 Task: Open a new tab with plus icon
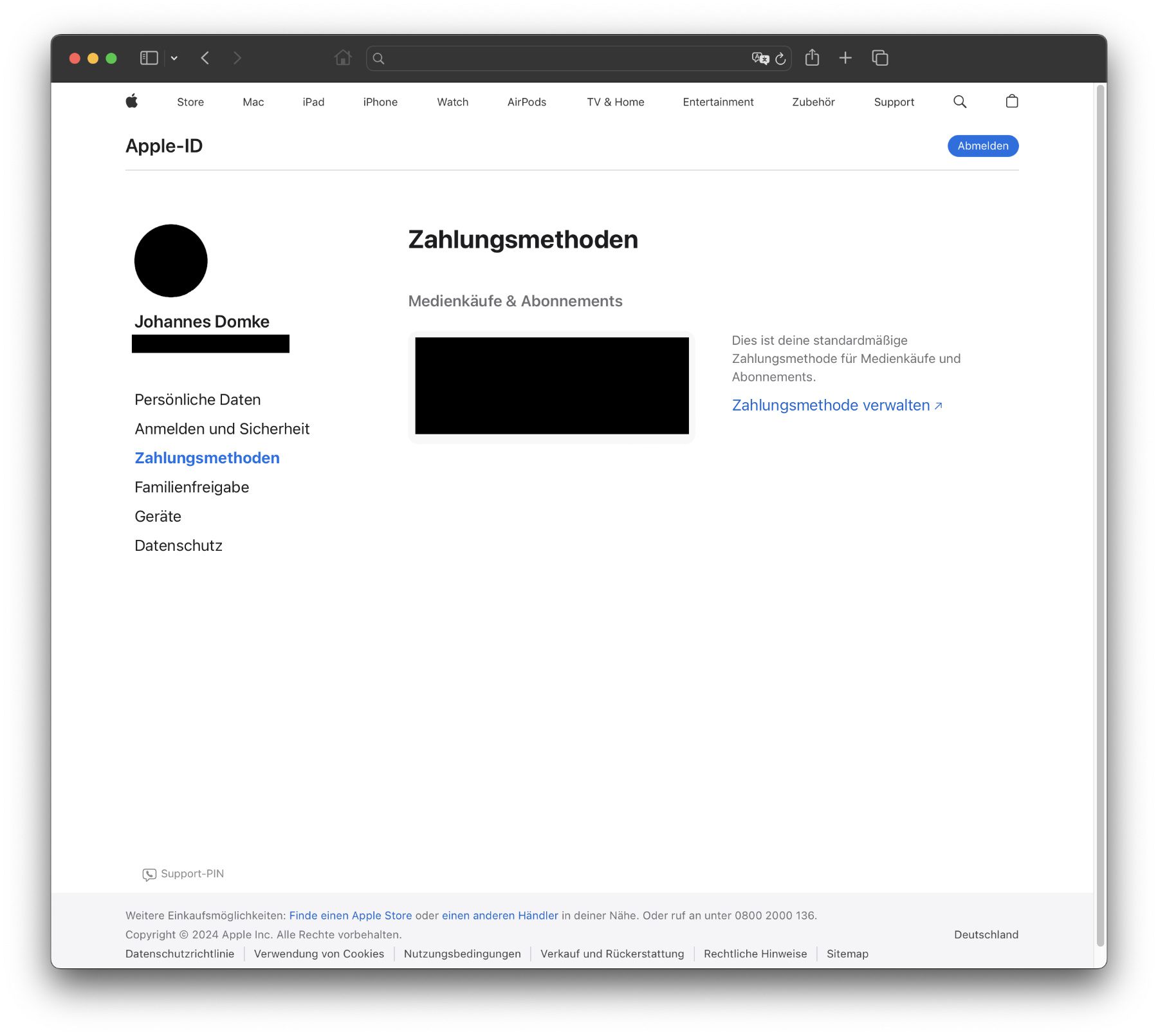point(845,58)
